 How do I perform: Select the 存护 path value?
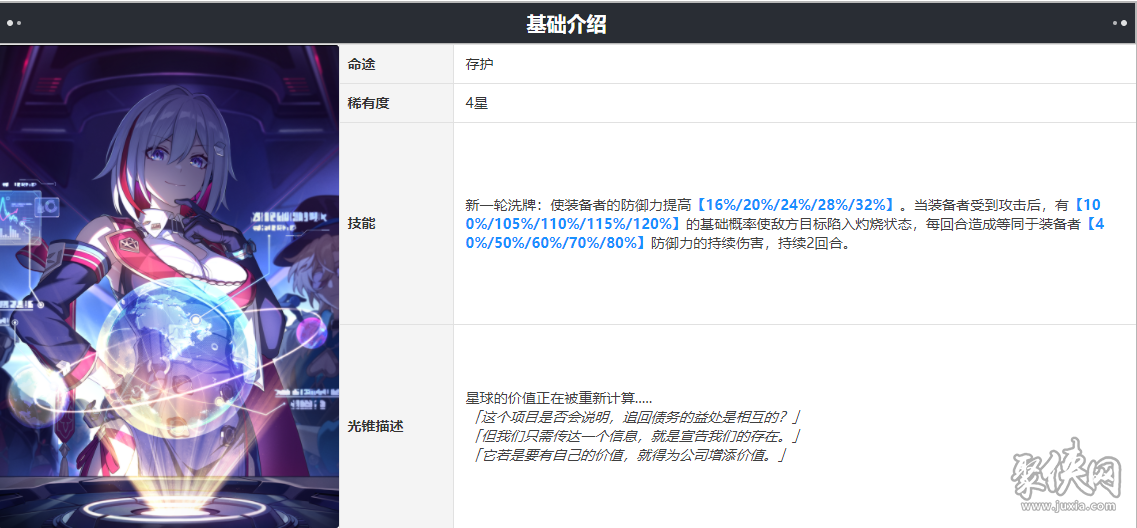point(479,64)
